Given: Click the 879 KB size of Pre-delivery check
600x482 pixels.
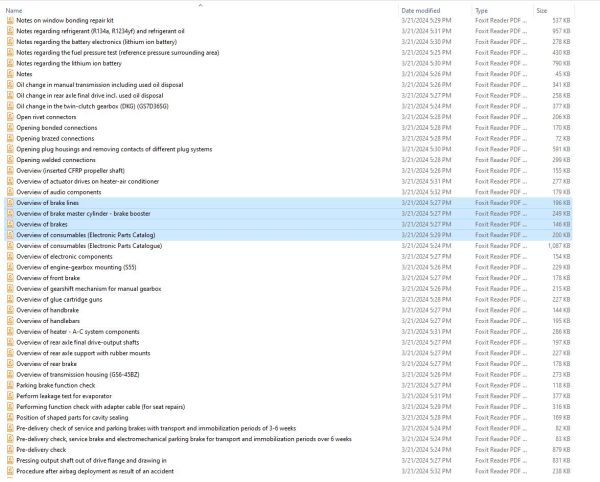Looking at the screenshot, I should pyautogui.click(x=561, y=449).
